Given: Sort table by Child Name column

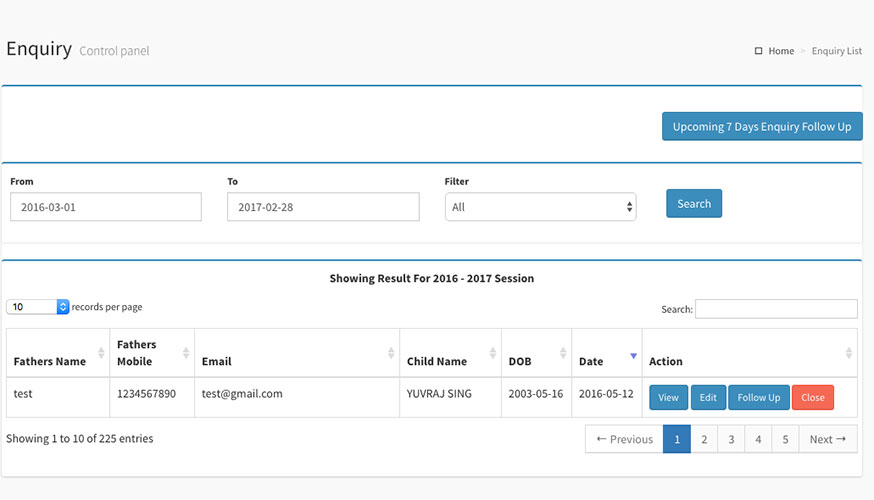Looking at the screenshot, I should coord(493,353).
